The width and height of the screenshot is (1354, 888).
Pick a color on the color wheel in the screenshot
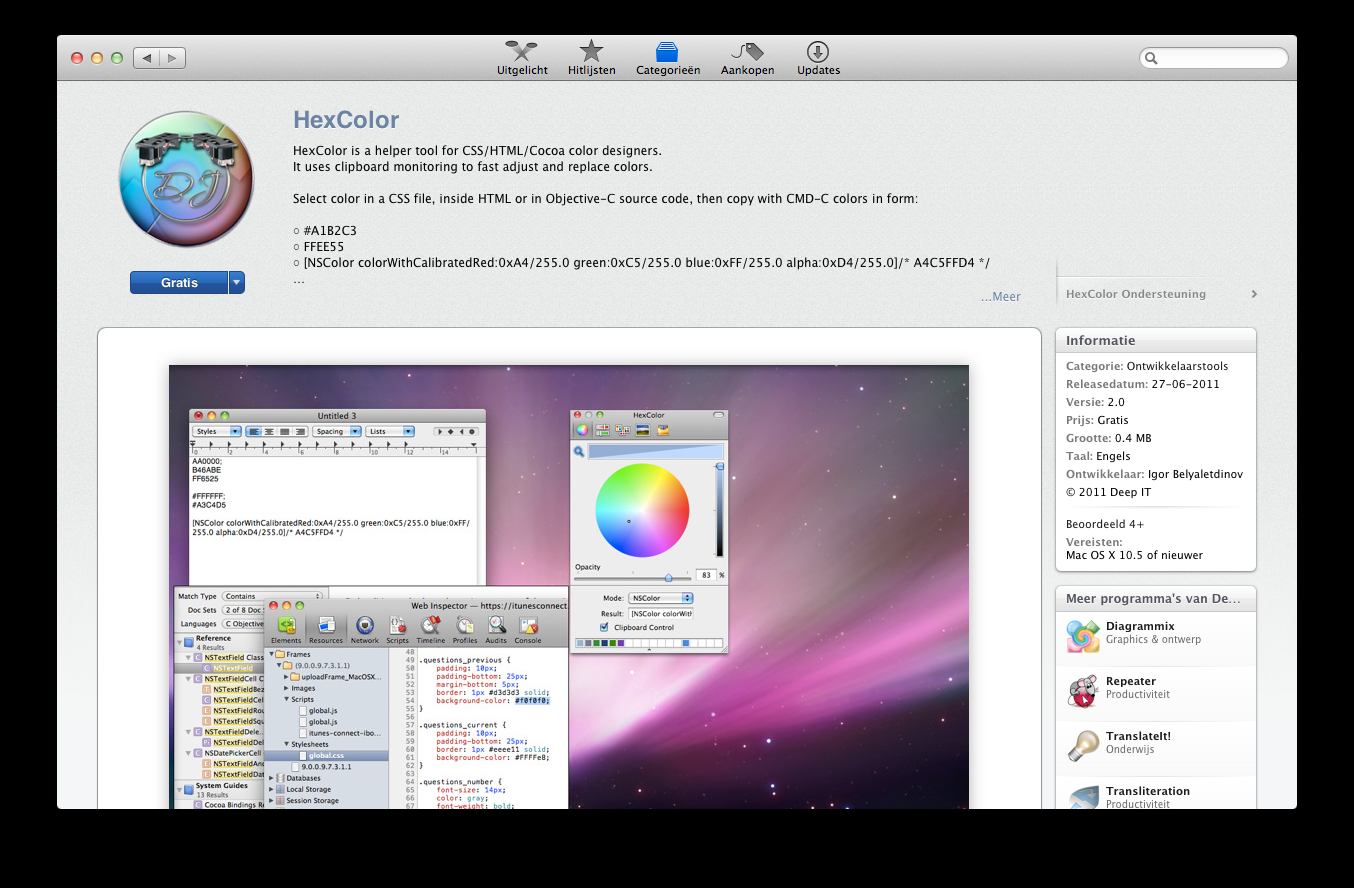tap(642, 512)
